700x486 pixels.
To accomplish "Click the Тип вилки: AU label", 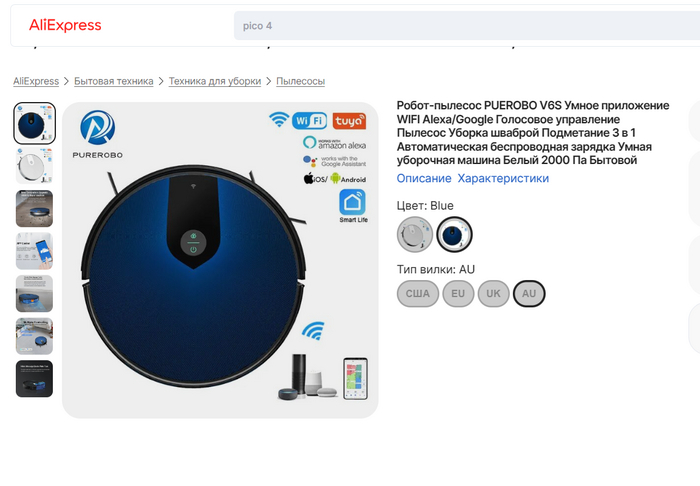I will click(x=436, y=270).
